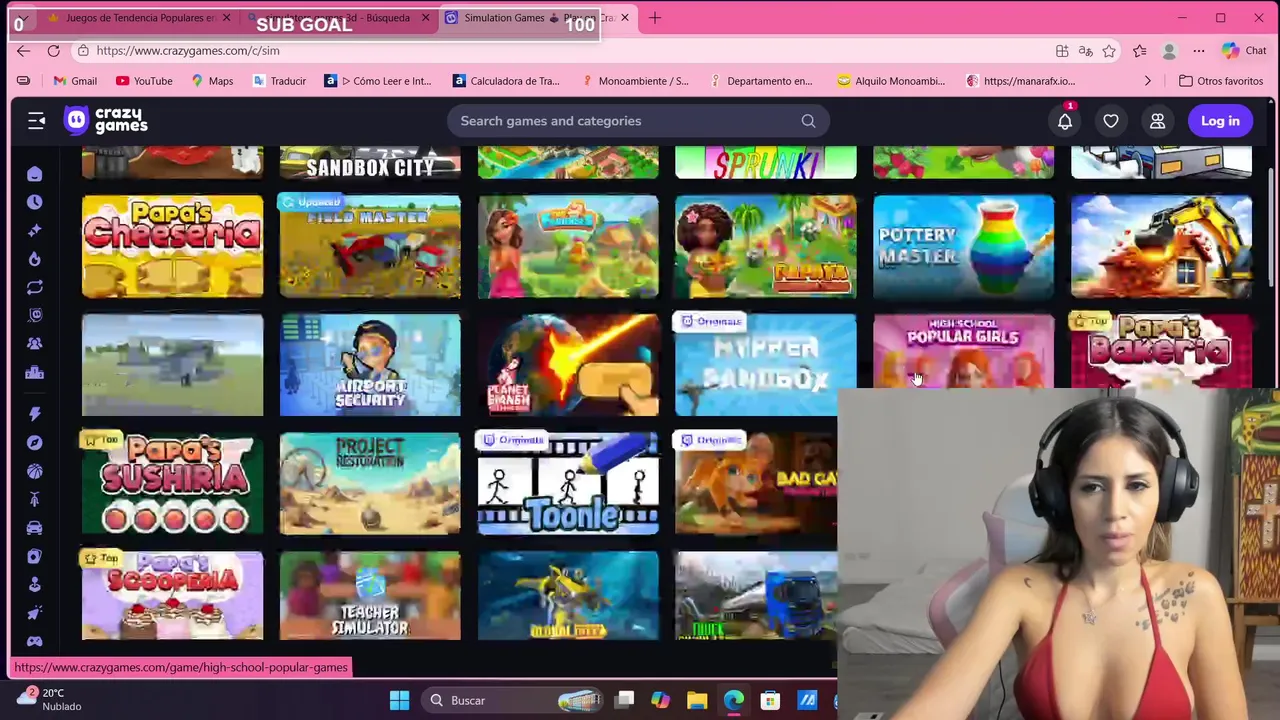Image resolution: width=1280 pixels, height=720 pixels.
Task: Click the search magnifier icon
Action: pos(808,121)
